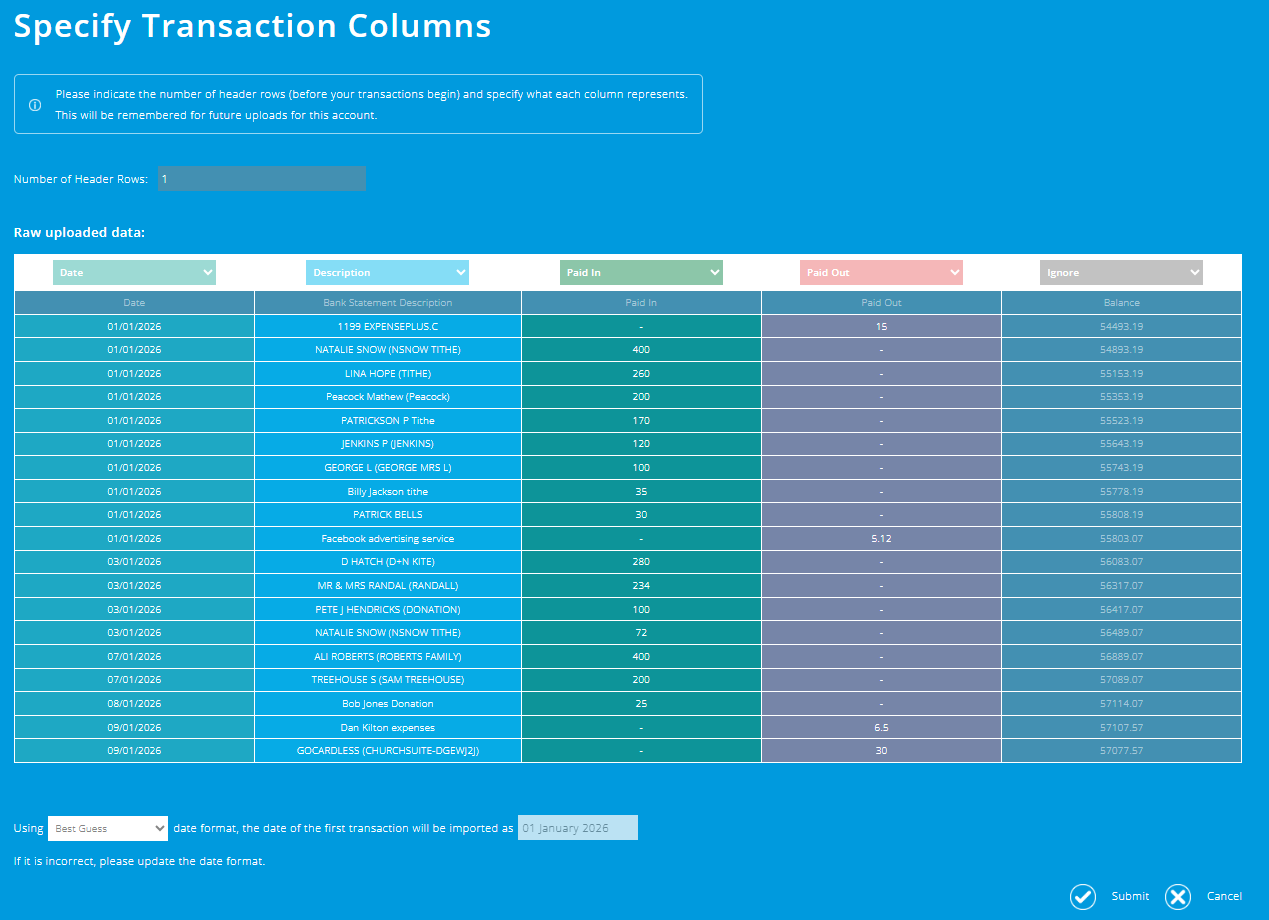
Task: Click the Submit checkmark icon
Action: (x=1083, y=897)
